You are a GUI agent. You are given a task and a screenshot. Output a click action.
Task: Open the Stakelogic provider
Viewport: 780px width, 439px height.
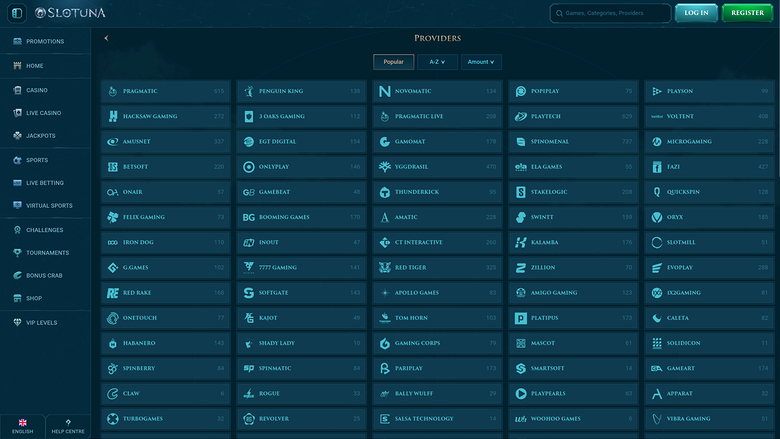(574, 192)
